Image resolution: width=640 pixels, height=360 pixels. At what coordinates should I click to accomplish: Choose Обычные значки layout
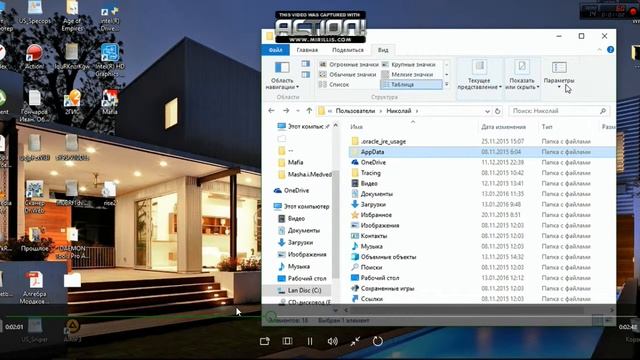click(x=349, y=74)
